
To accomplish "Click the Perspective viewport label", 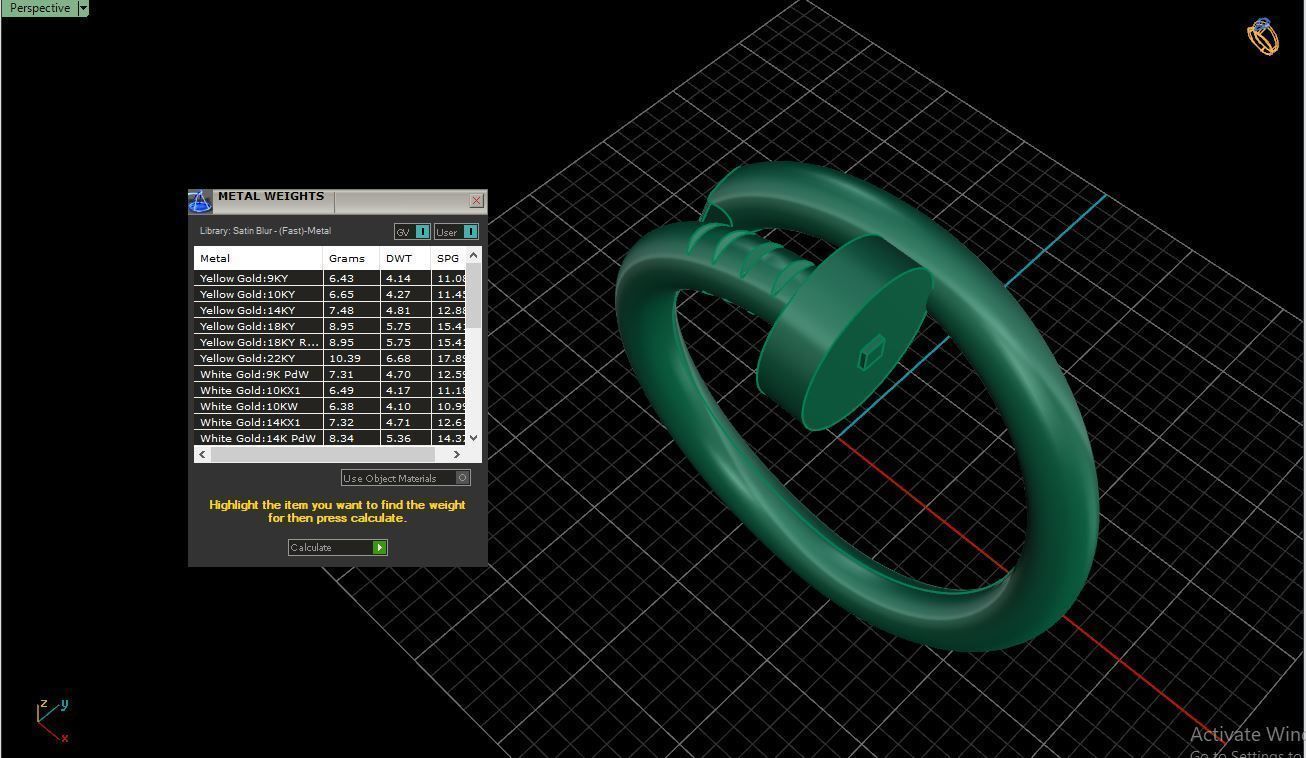I will click(x=39, y=8).
